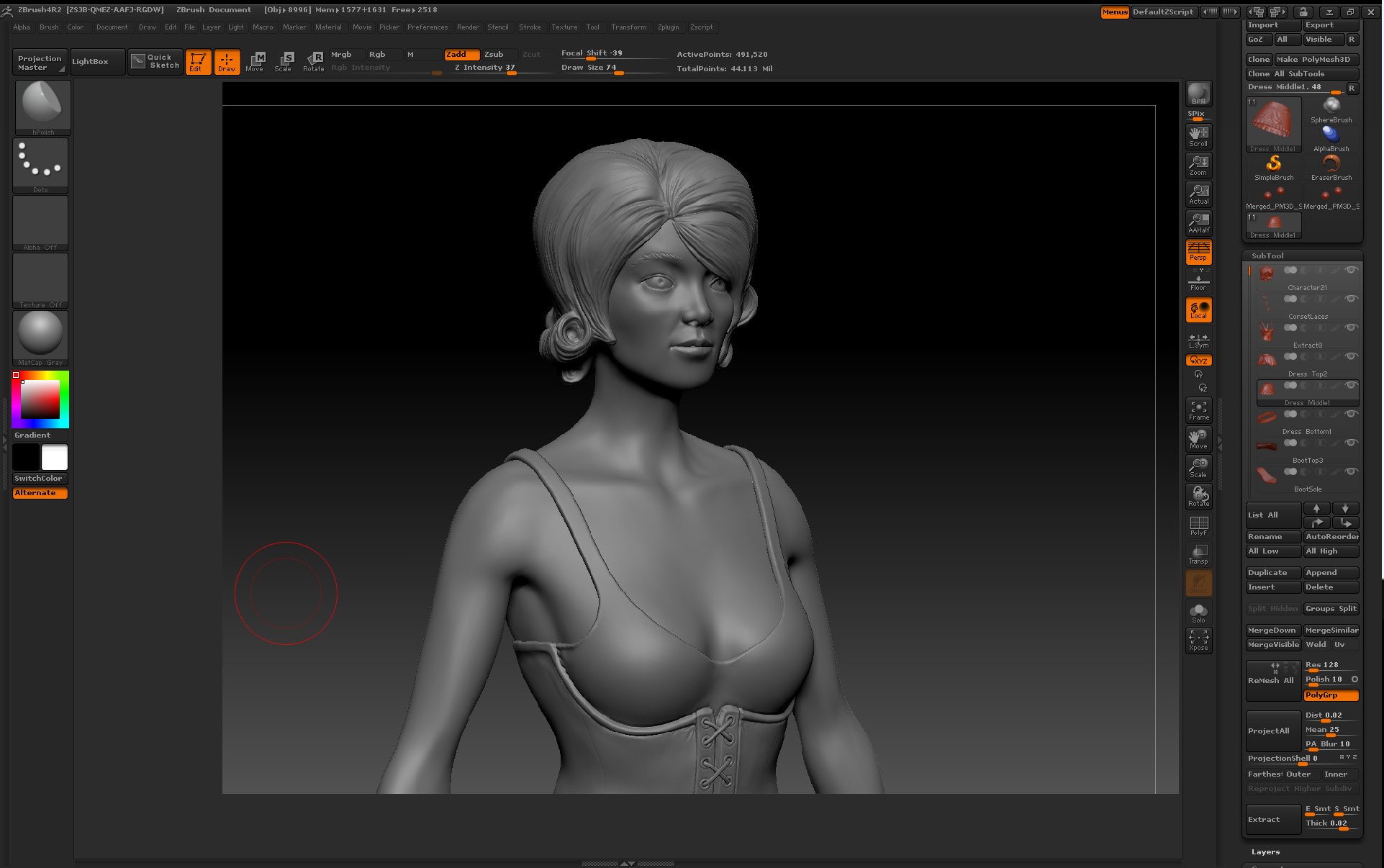This screenshot has width=1384, height=868.
Task: Open the Dots stroke picker
Action: tap(40, 166)
